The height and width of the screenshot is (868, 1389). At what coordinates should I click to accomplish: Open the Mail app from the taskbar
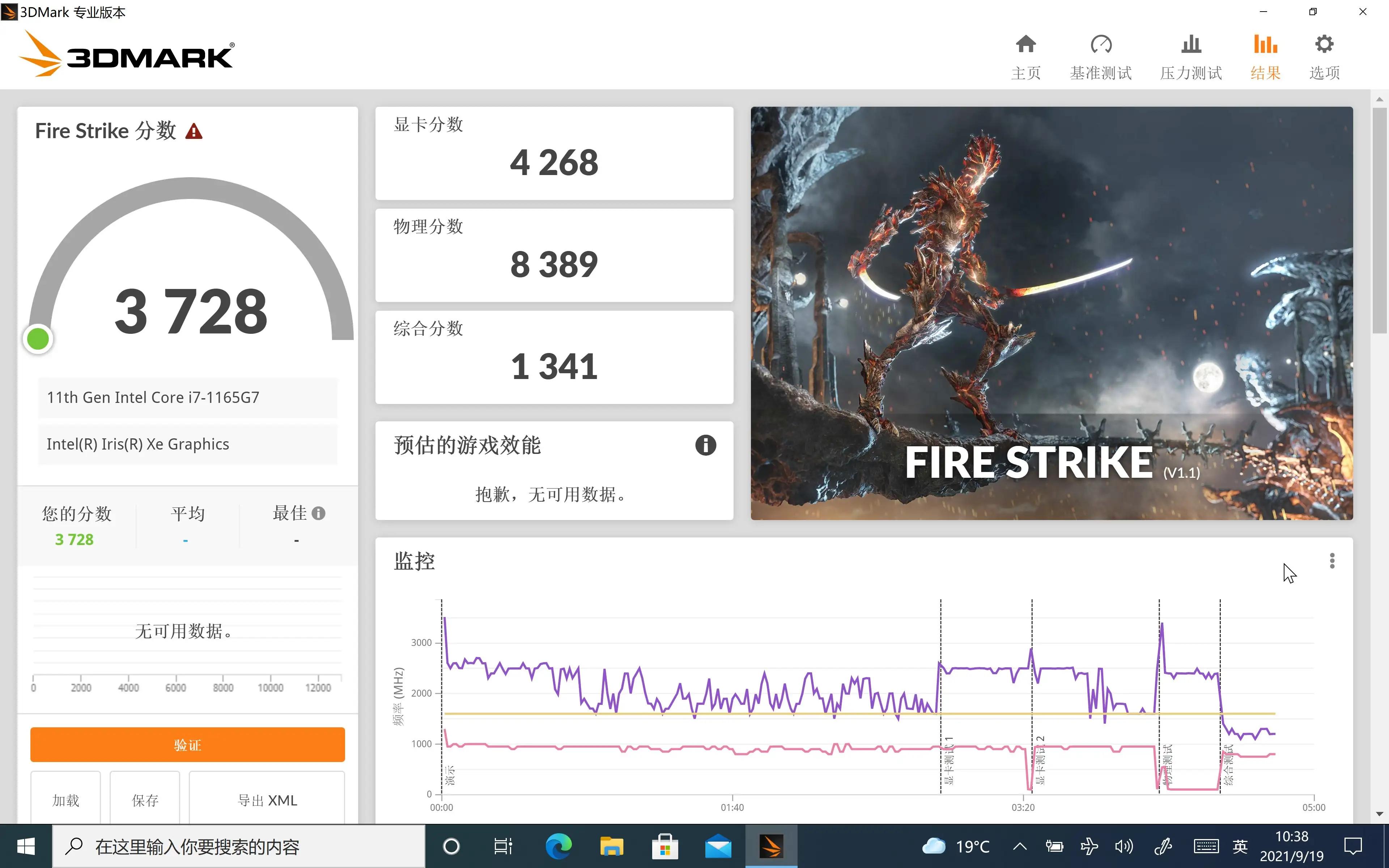(x=719, y=846)
